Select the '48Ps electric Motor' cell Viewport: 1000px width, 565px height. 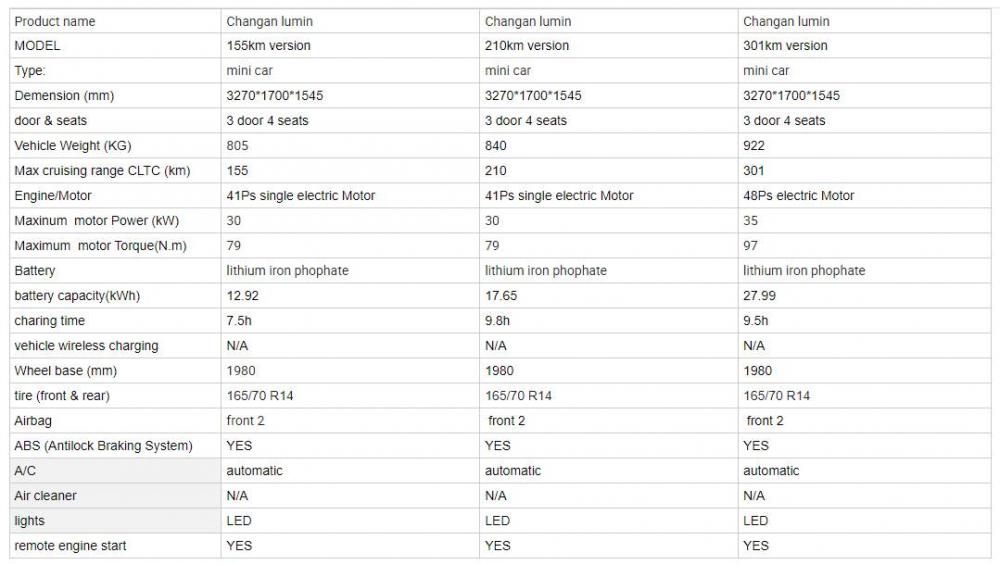[x=799, y=196]
